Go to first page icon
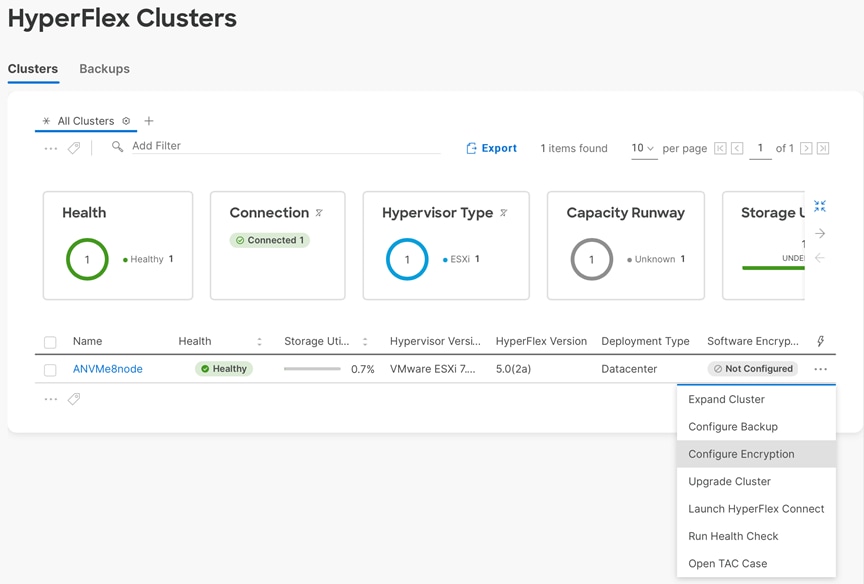 click(720, 148)
